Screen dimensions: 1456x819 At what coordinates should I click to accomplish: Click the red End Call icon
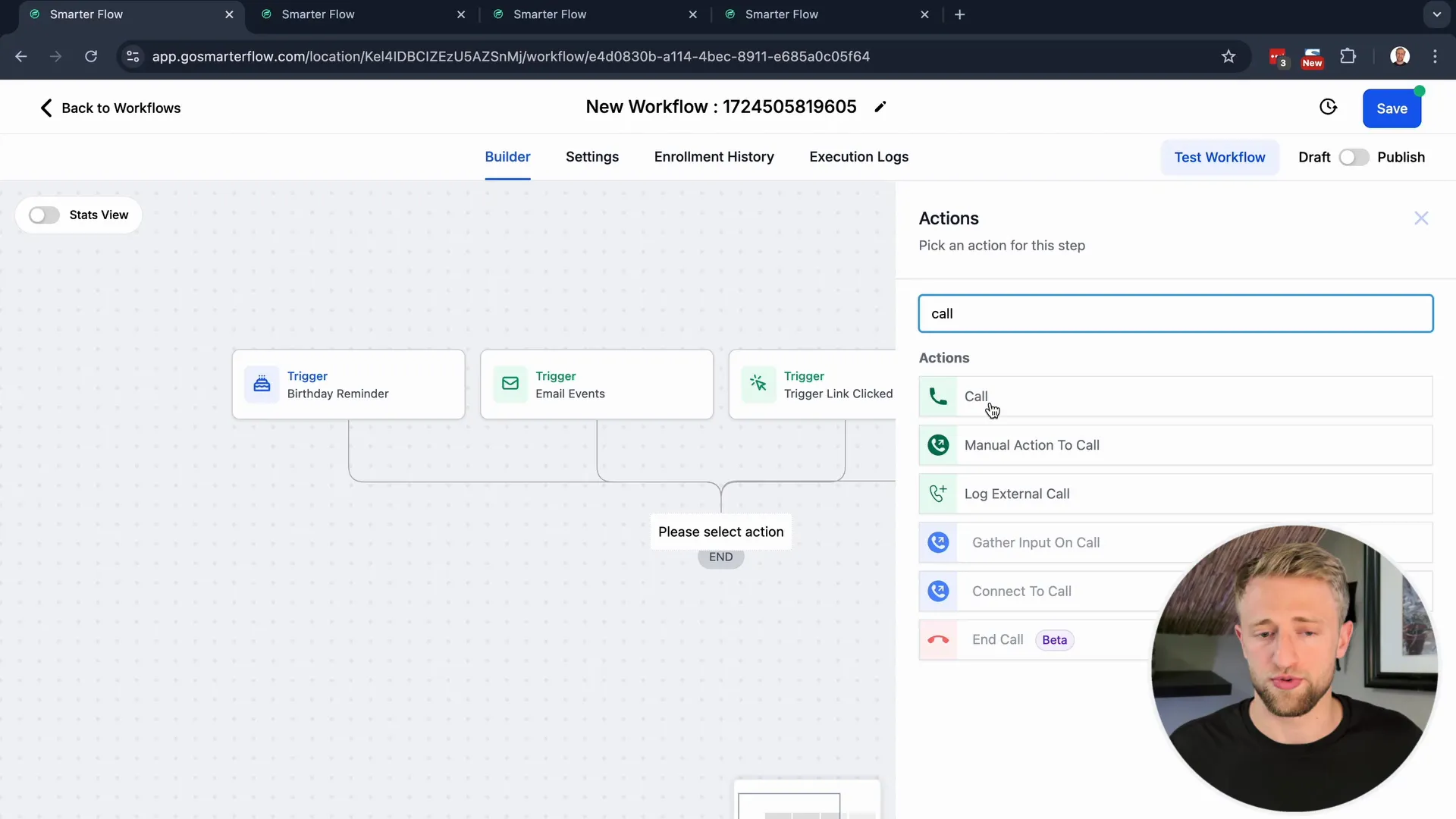938,639
